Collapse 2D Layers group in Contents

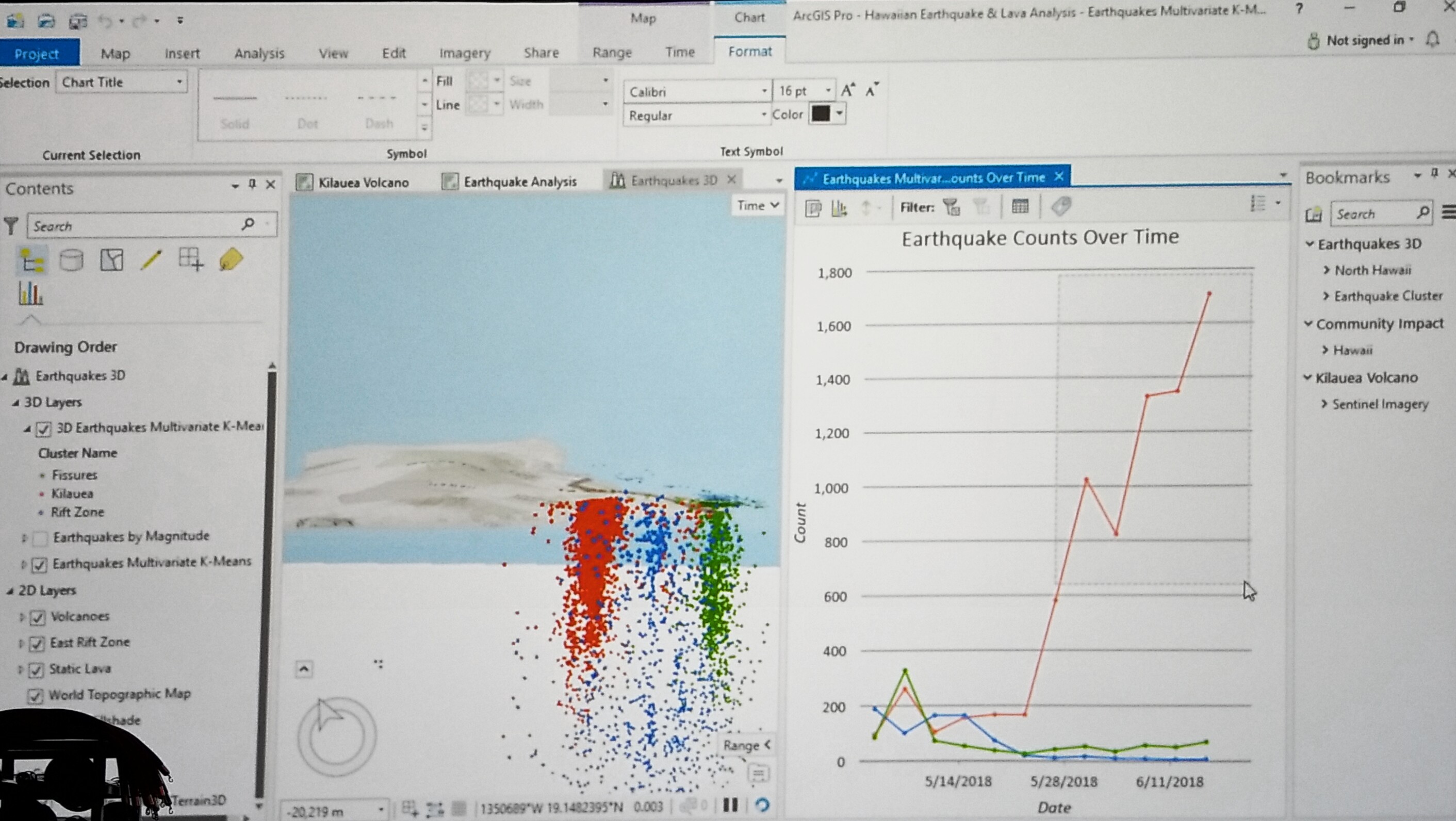10,591
